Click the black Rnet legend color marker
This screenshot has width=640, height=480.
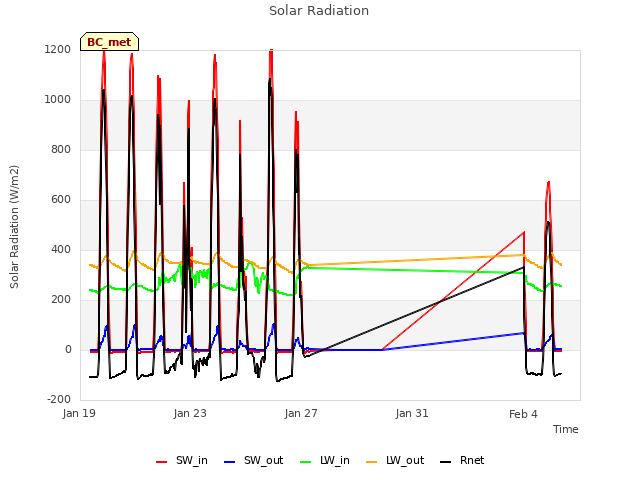click(446, 462)
